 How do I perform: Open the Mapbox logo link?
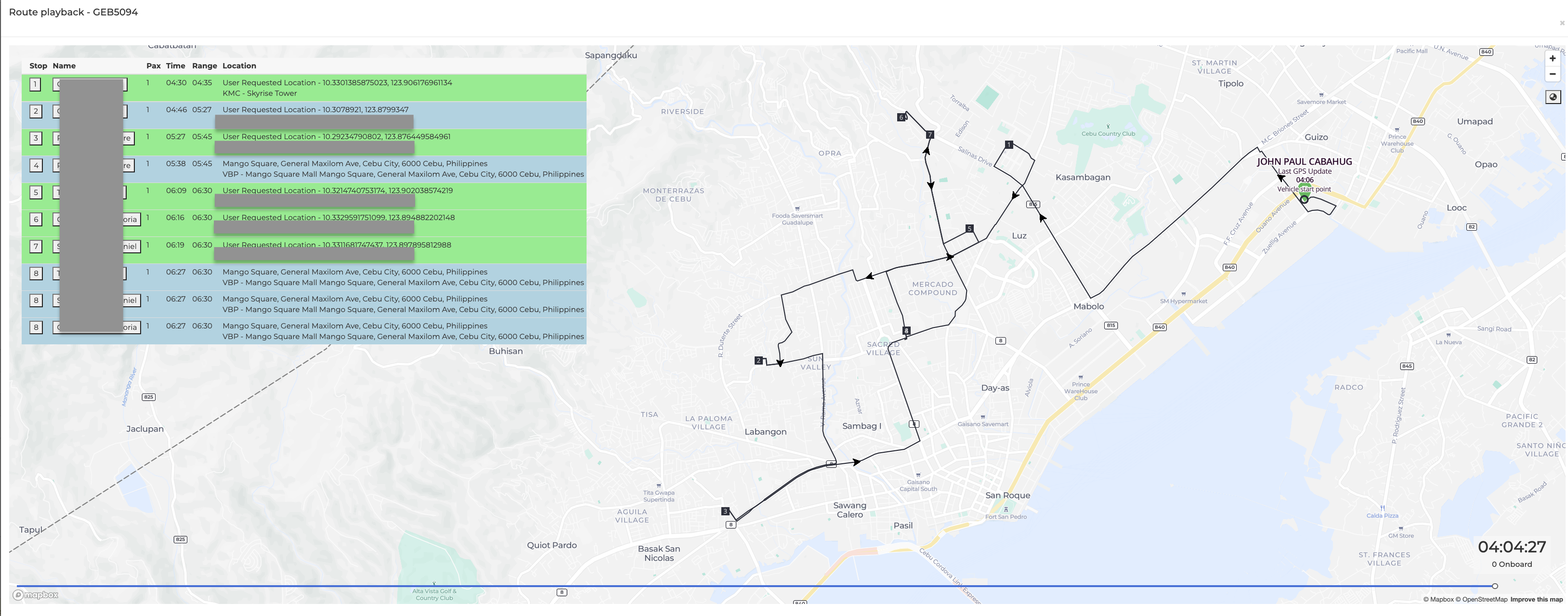tap(36, 595)
